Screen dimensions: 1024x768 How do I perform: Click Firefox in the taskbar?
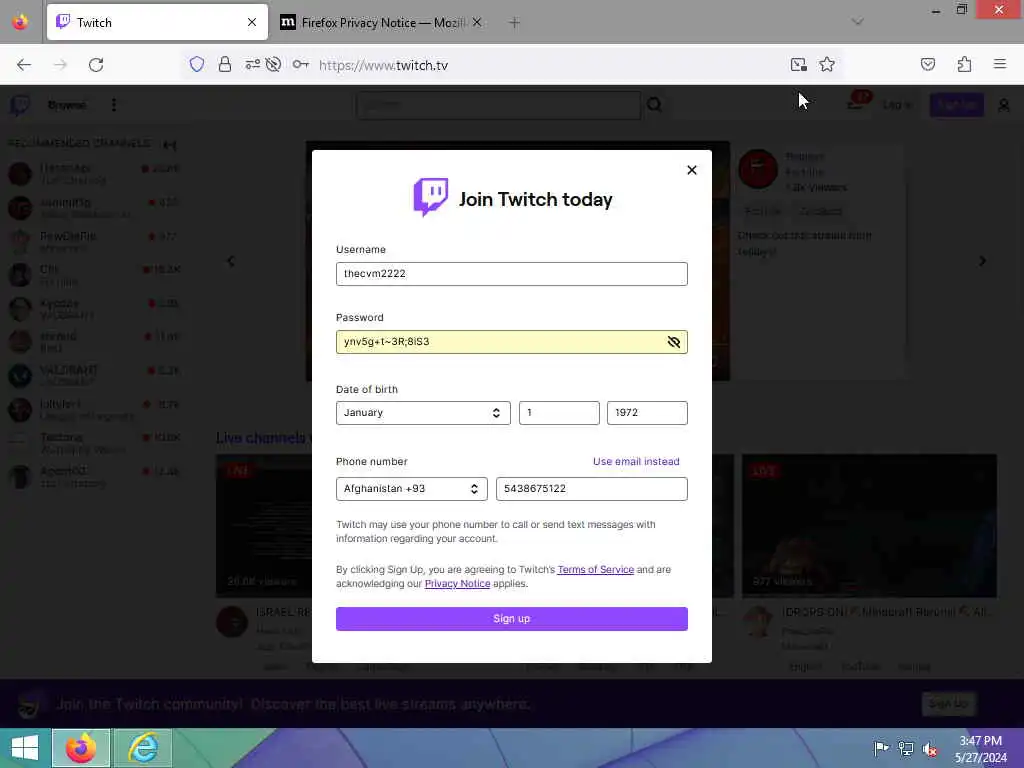[x=81, y=748]
